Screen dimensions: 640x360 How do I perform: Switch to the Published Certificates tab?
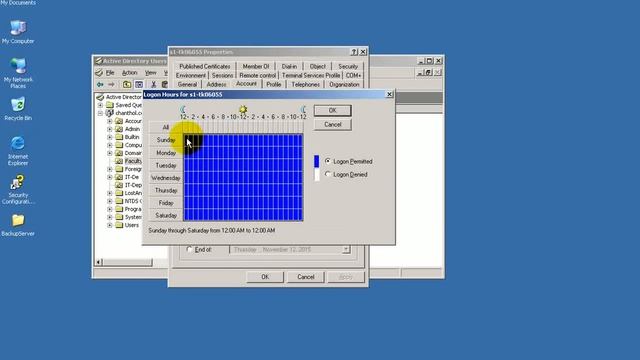205,66
